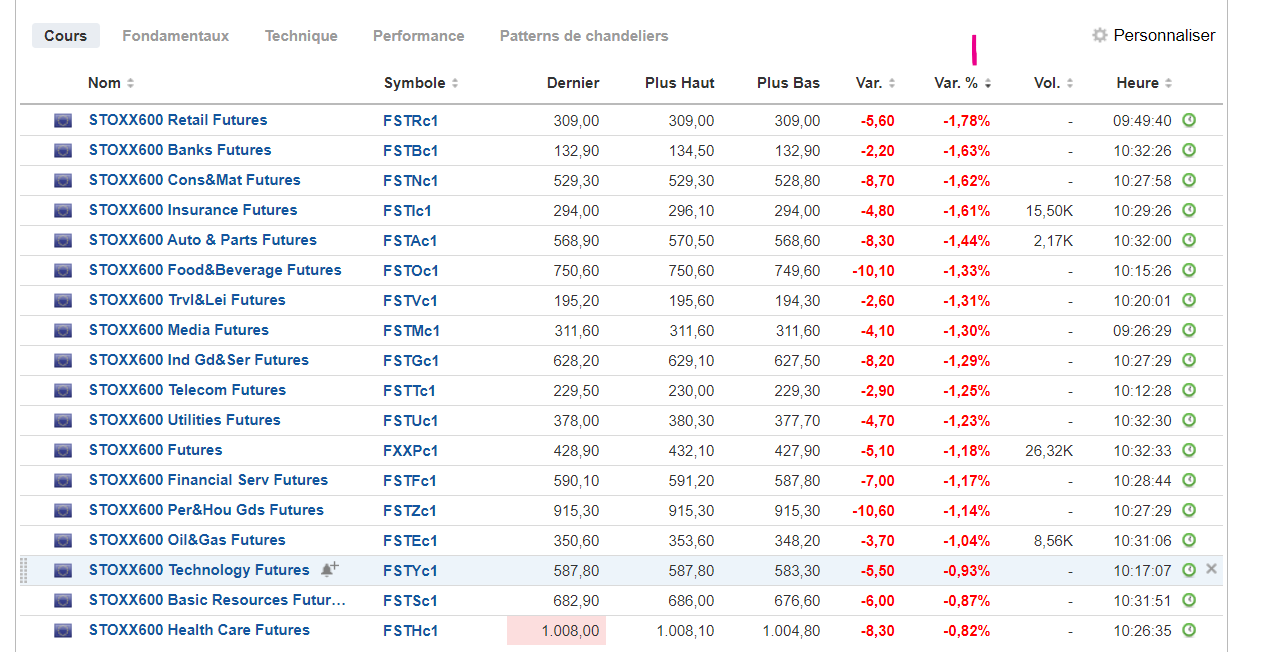Sort by the Vol. column arrows
Viewport: 1275px width, 652px height.
[1070, 83]
